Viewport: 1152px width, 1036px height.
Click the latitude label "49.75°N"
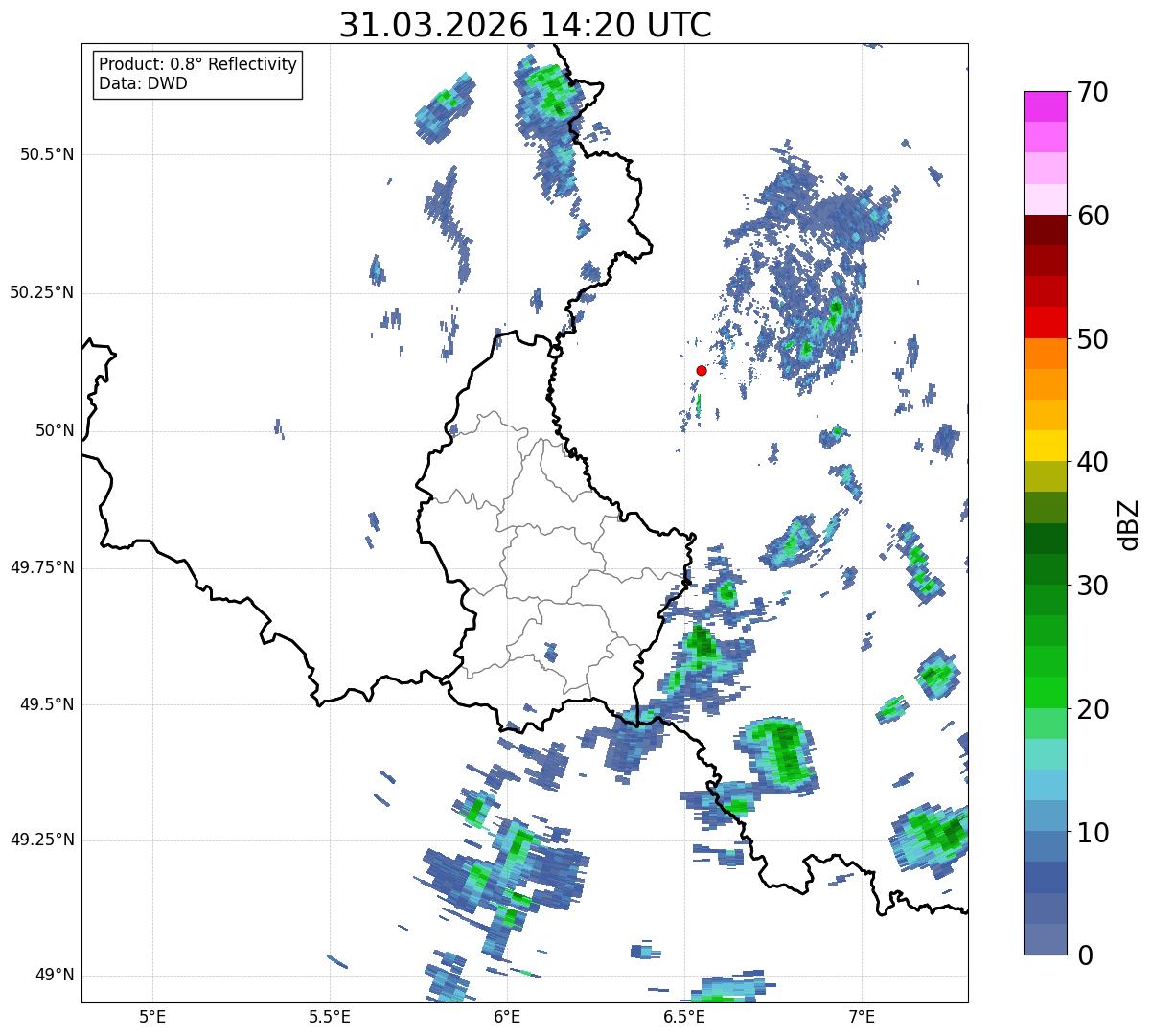(x=42, y=567)
